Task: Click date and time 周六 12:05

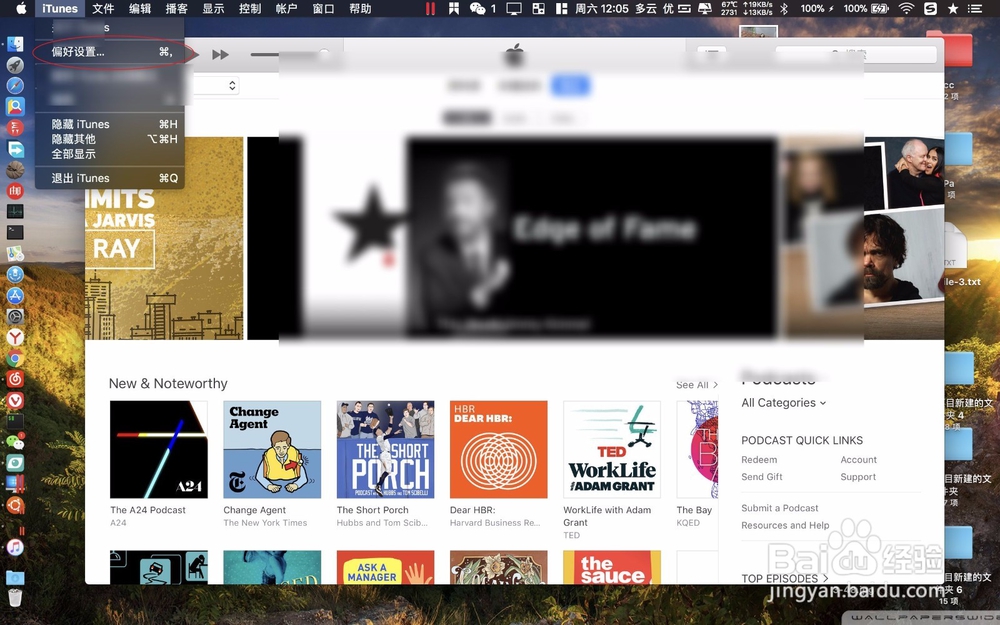Action: 602,8
